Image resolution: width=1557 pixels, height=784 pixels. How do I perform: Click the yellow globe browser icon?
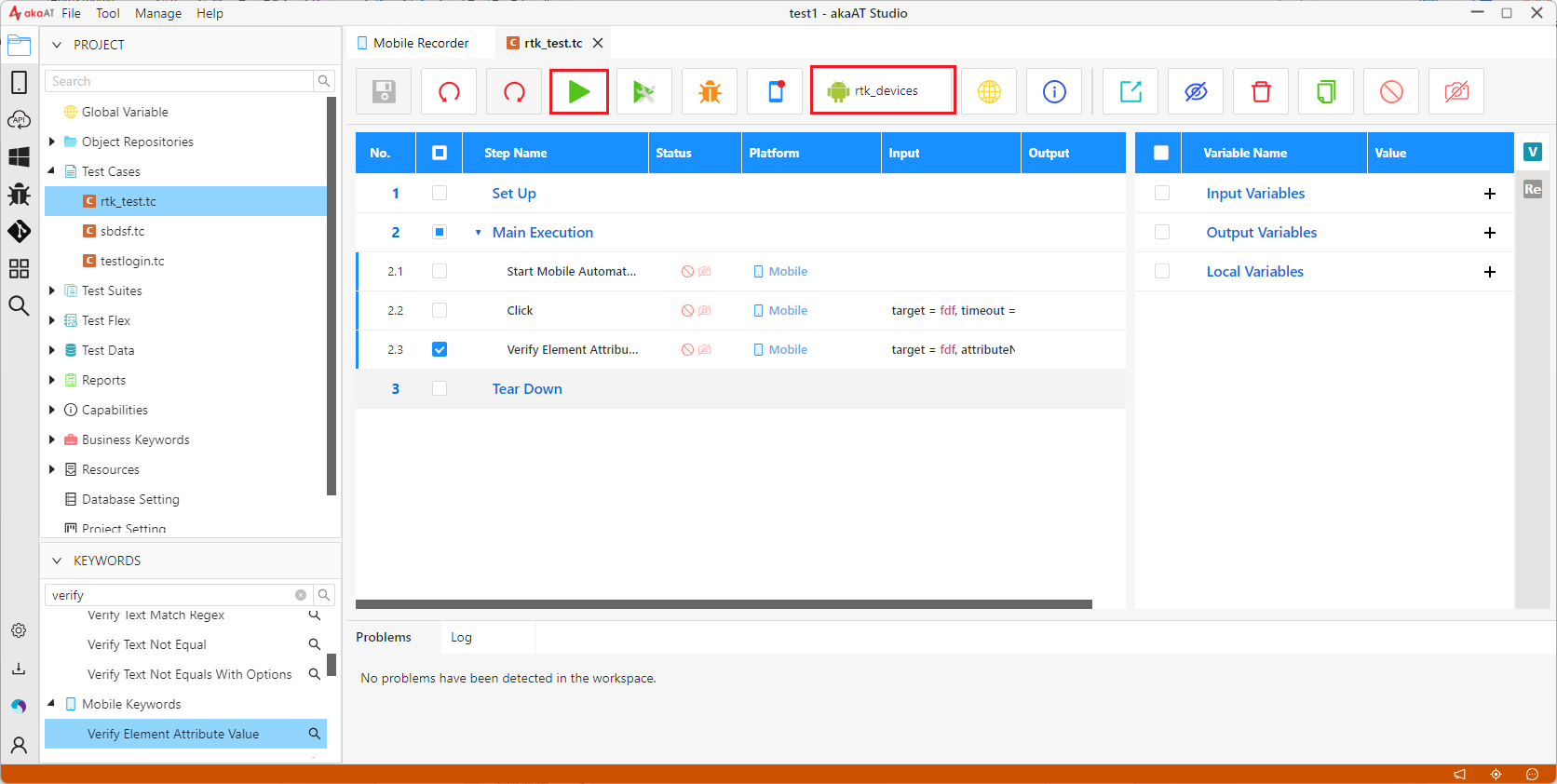[x=989, y=91]
